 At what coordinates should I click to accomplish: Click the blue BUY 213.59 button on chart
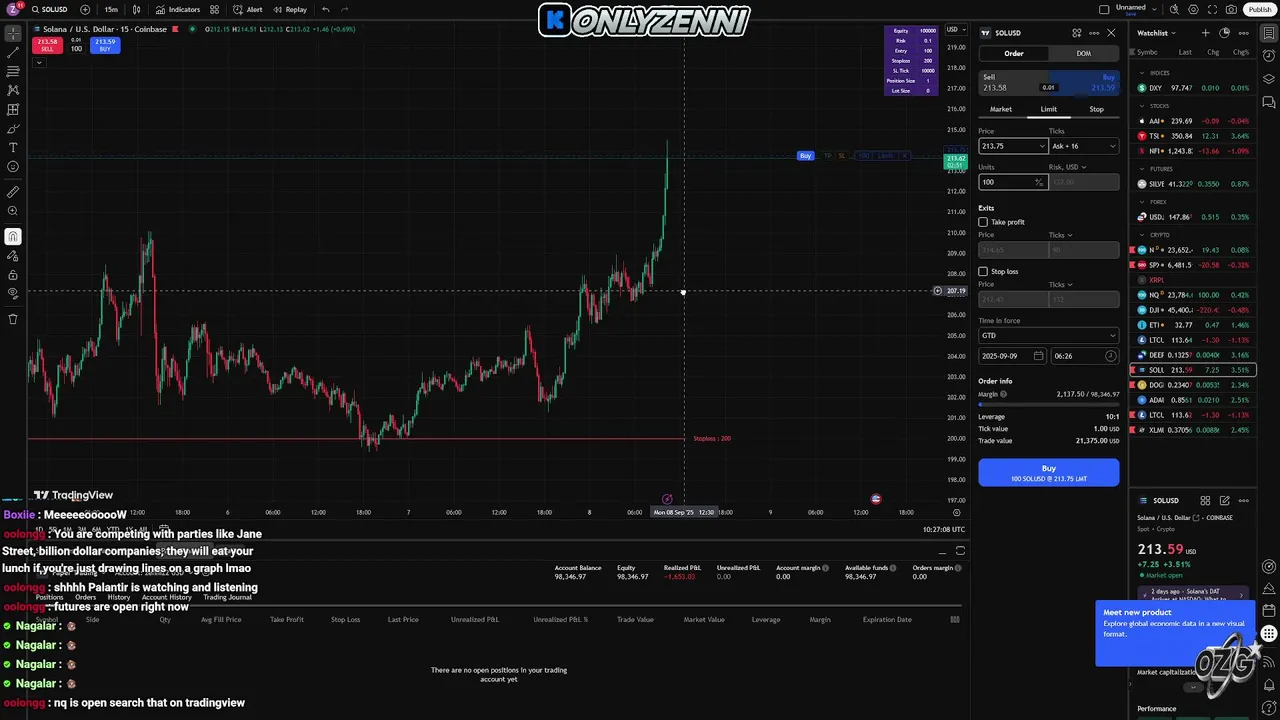click(105, 45)
